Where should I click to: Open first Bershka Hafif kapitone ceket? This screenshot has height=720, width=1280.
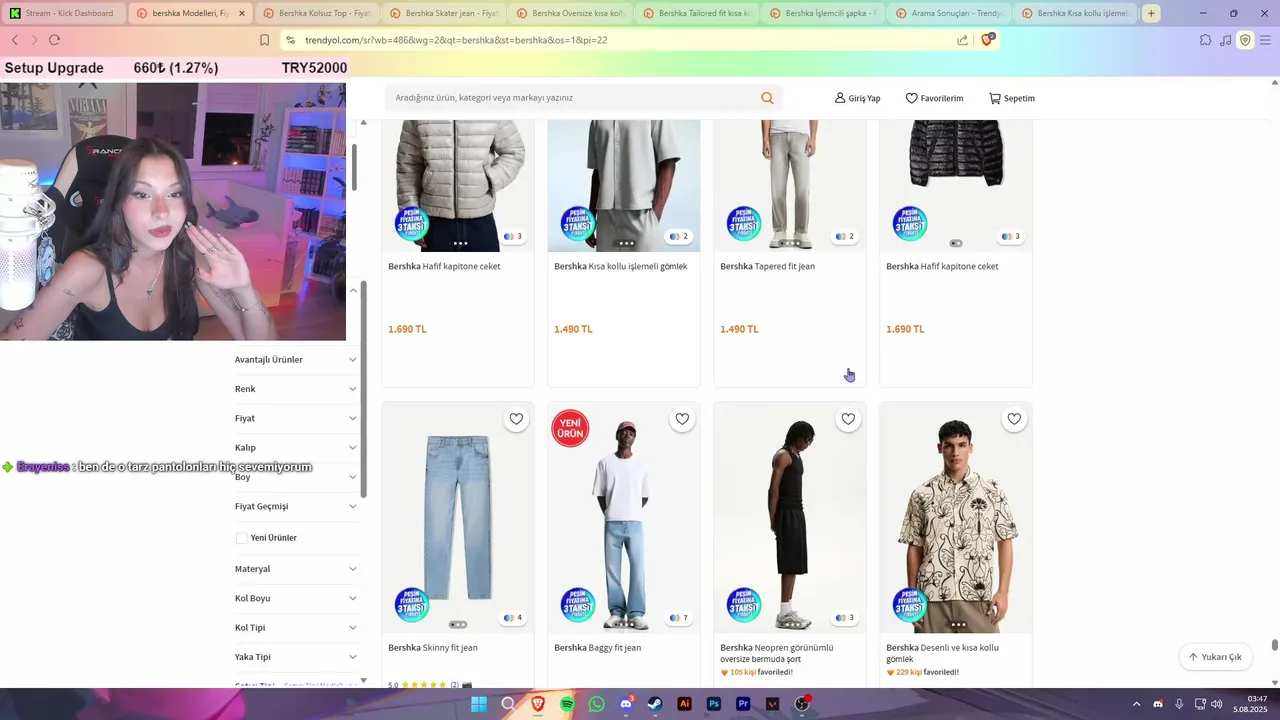444,266
